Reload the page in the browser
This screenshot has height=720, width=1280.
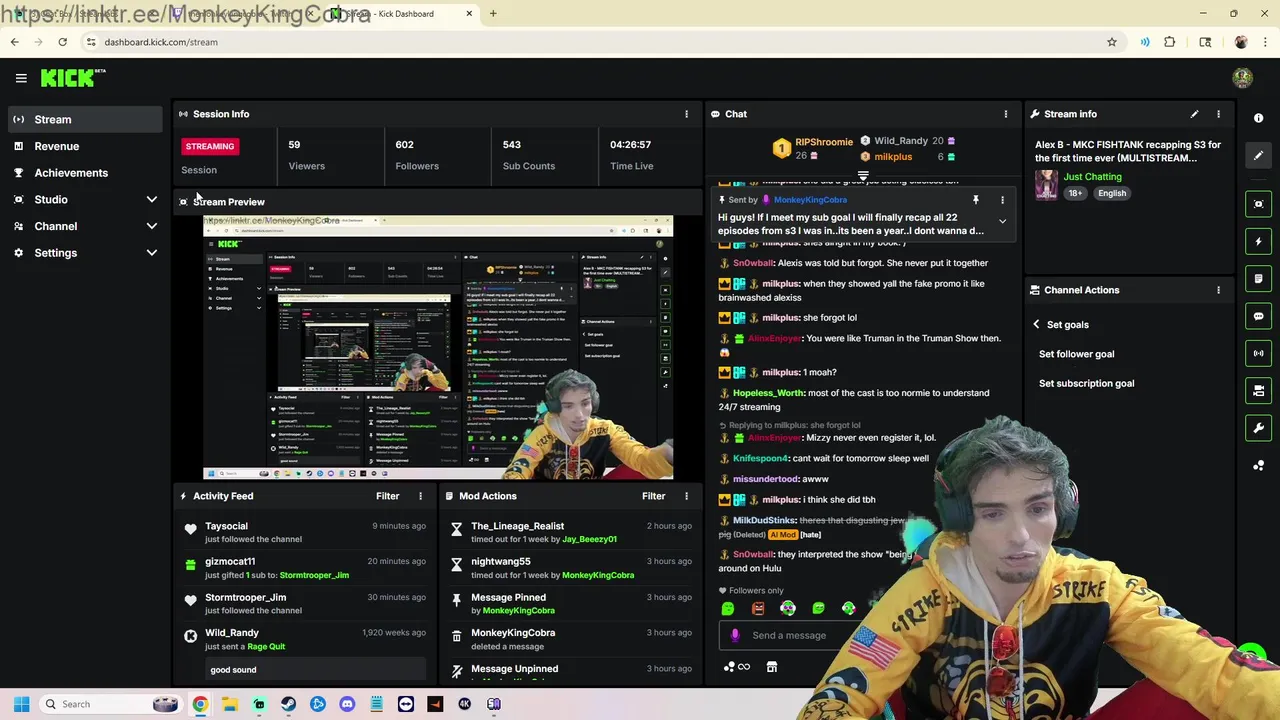62,42
